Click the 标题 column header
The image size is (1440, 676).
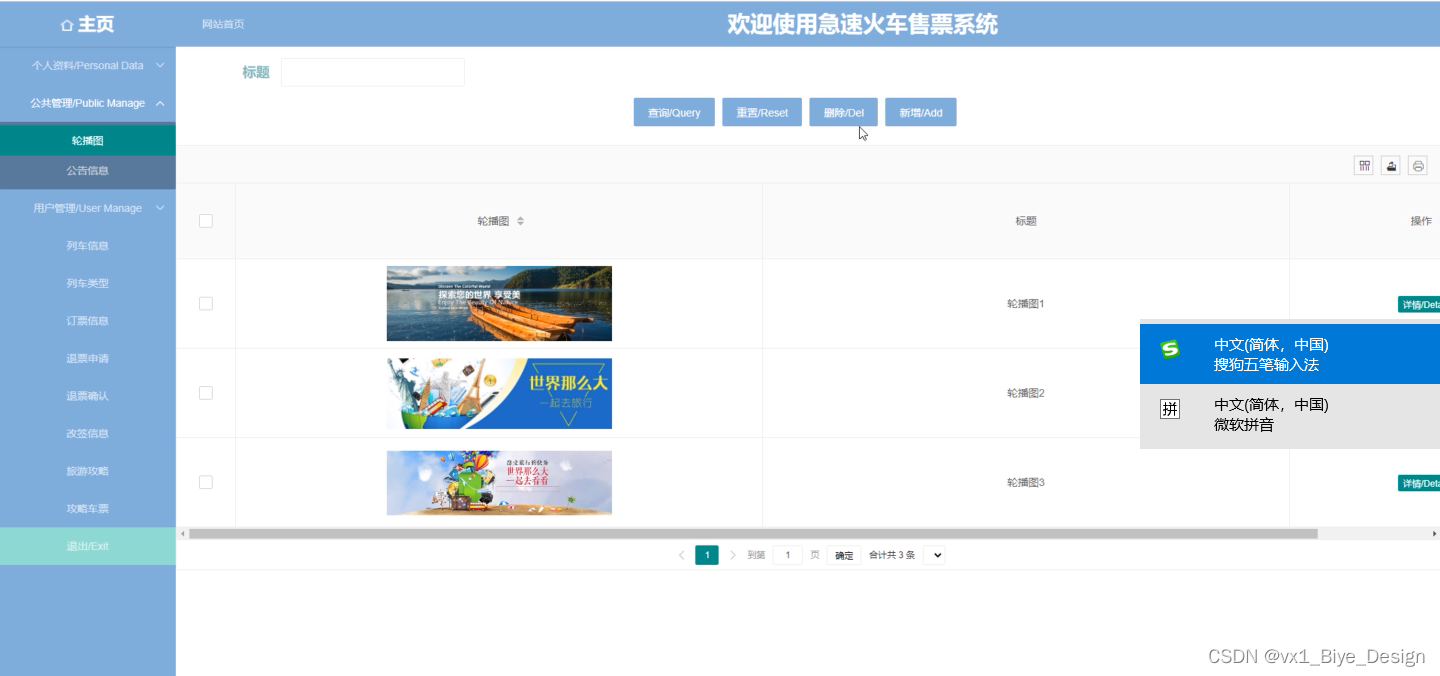[x=1026, y=221]
